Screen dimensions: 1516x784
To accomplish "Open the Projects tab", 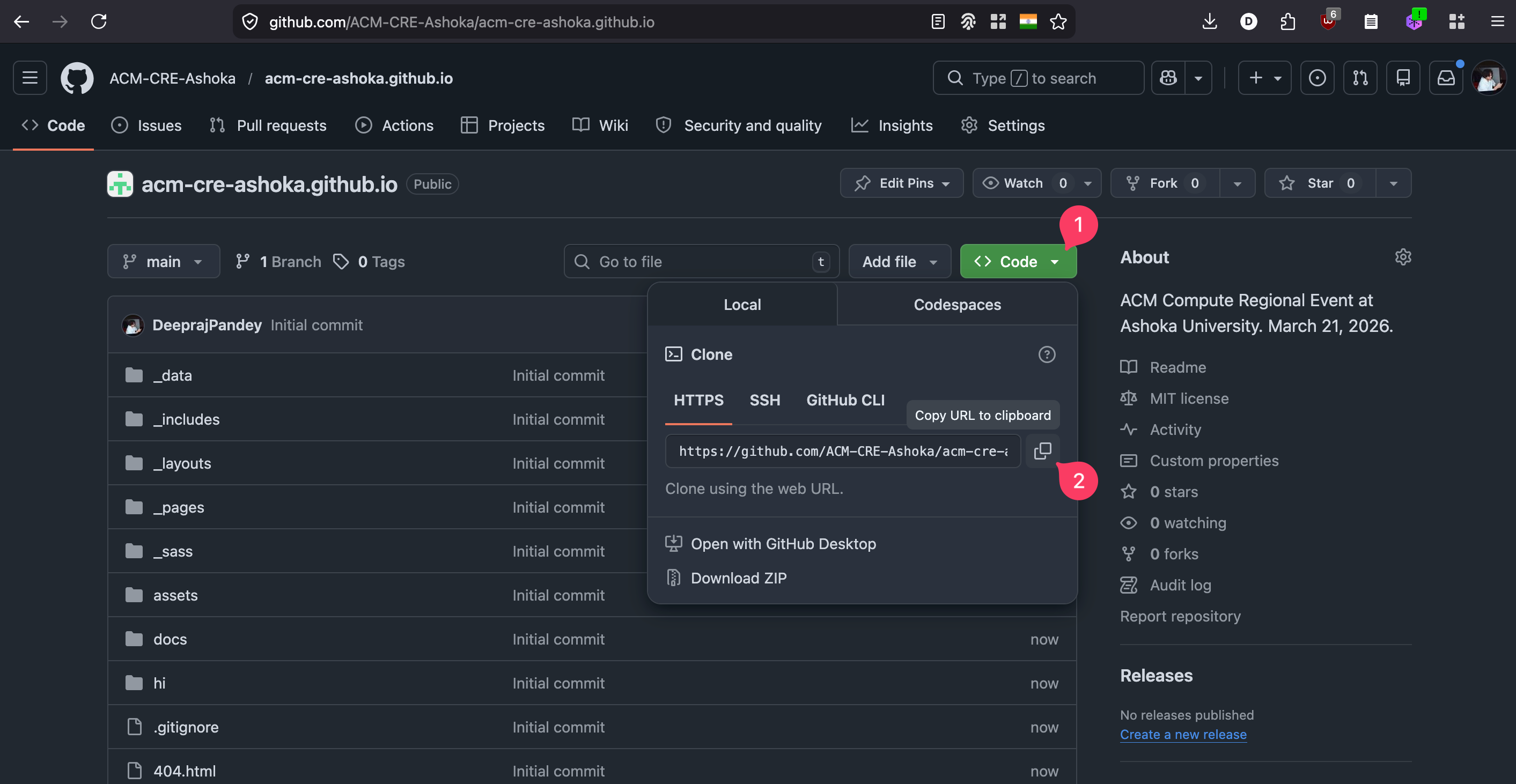I will 503,125.
